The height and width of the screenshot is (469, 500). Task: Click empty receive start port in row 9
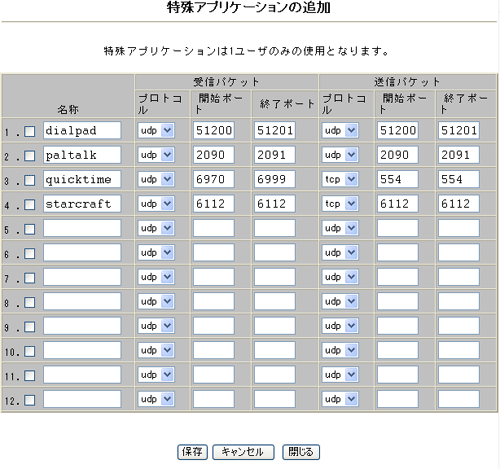tap(214, 326)
